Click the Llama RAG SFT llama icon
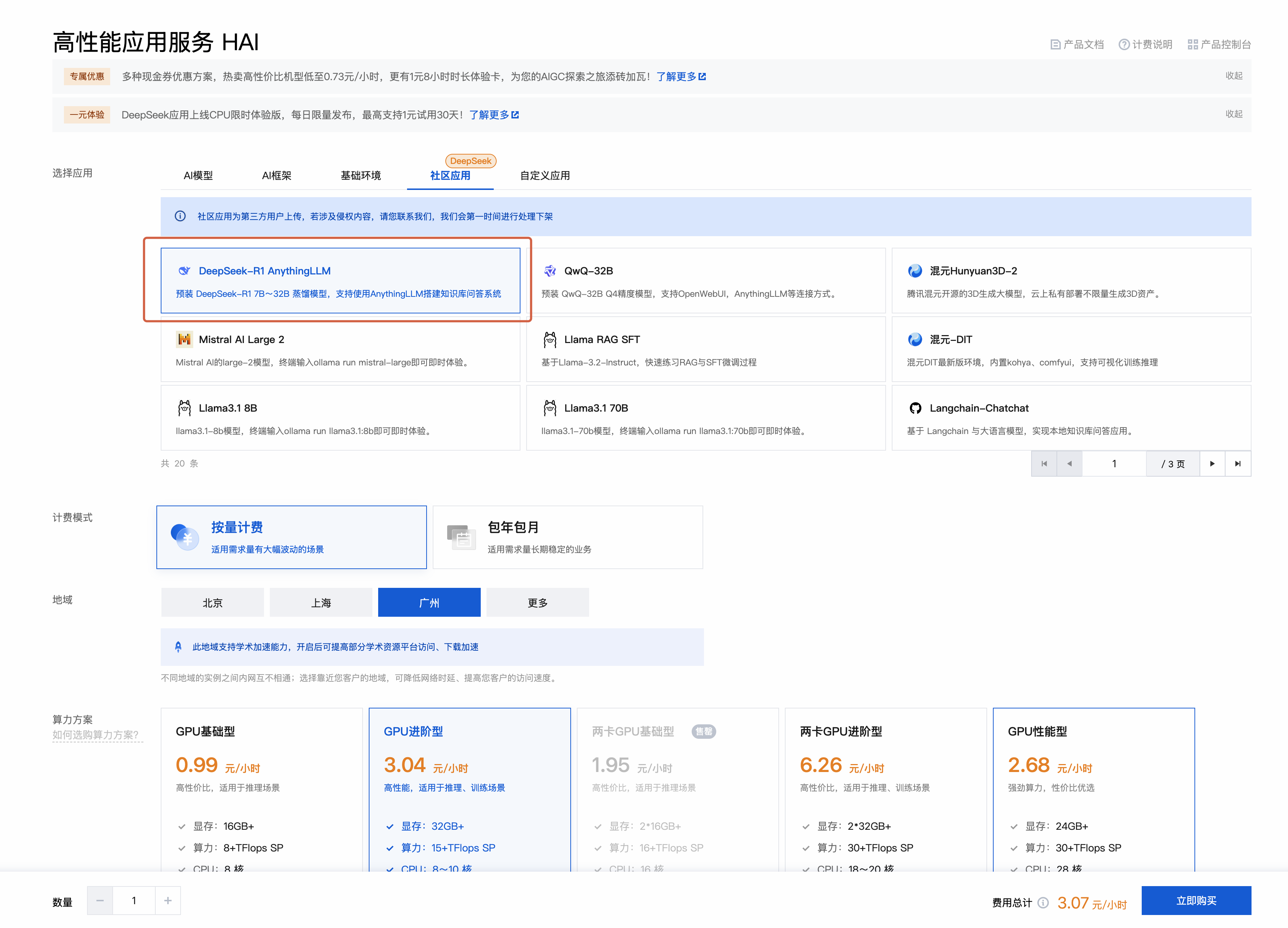The image size is (1288, 928). (549, 339)
